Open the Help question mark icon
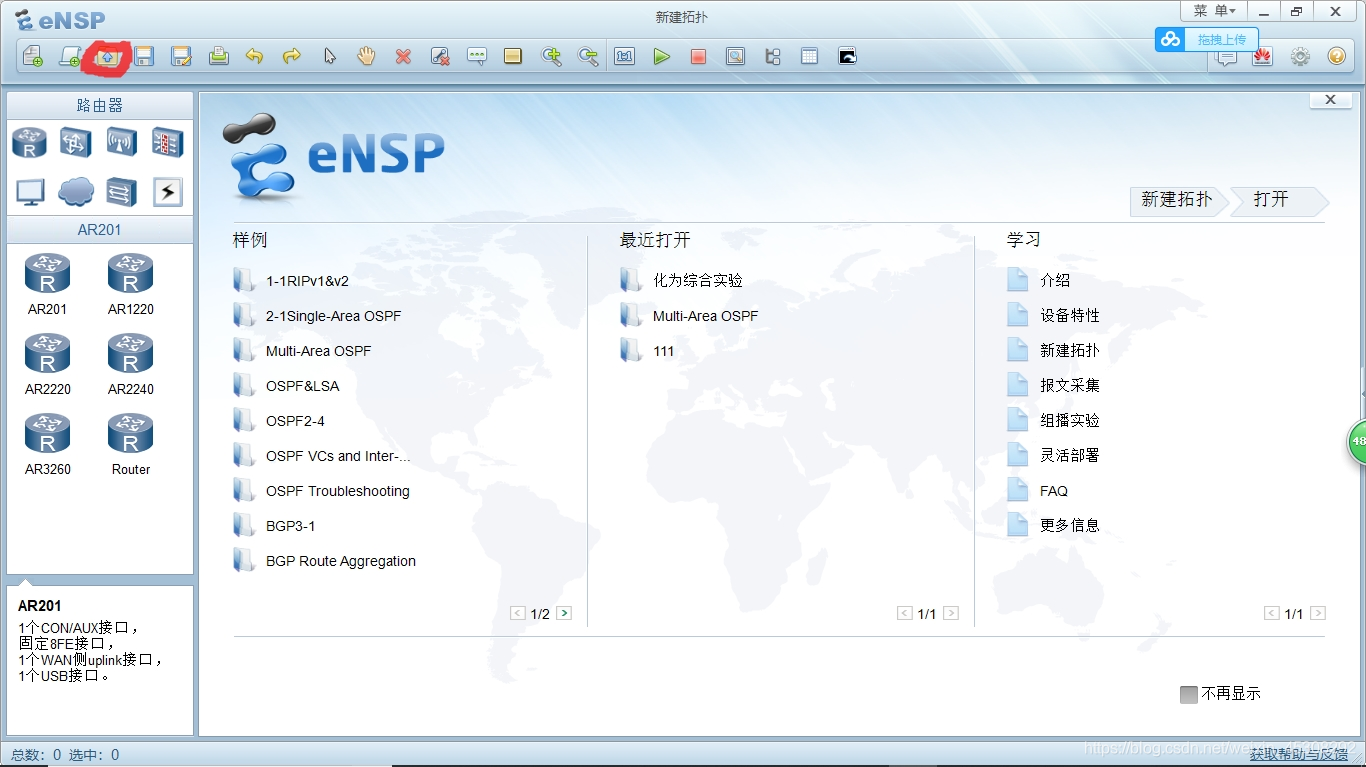 pos(1337,57)
